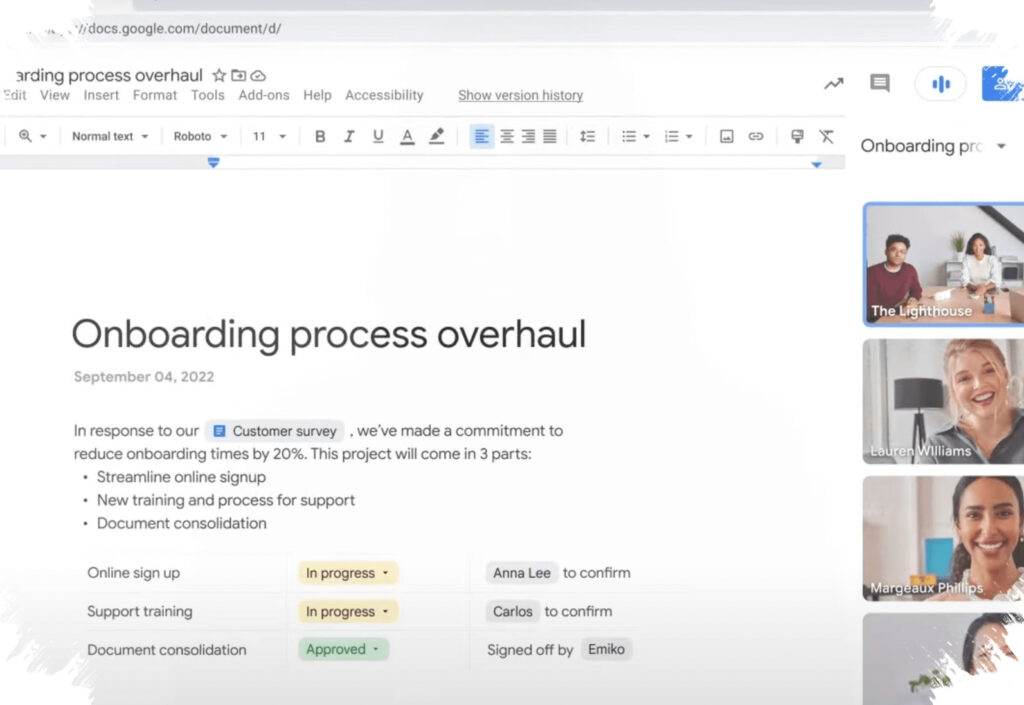
Task: Align text left
Action: tap(482, 136)
